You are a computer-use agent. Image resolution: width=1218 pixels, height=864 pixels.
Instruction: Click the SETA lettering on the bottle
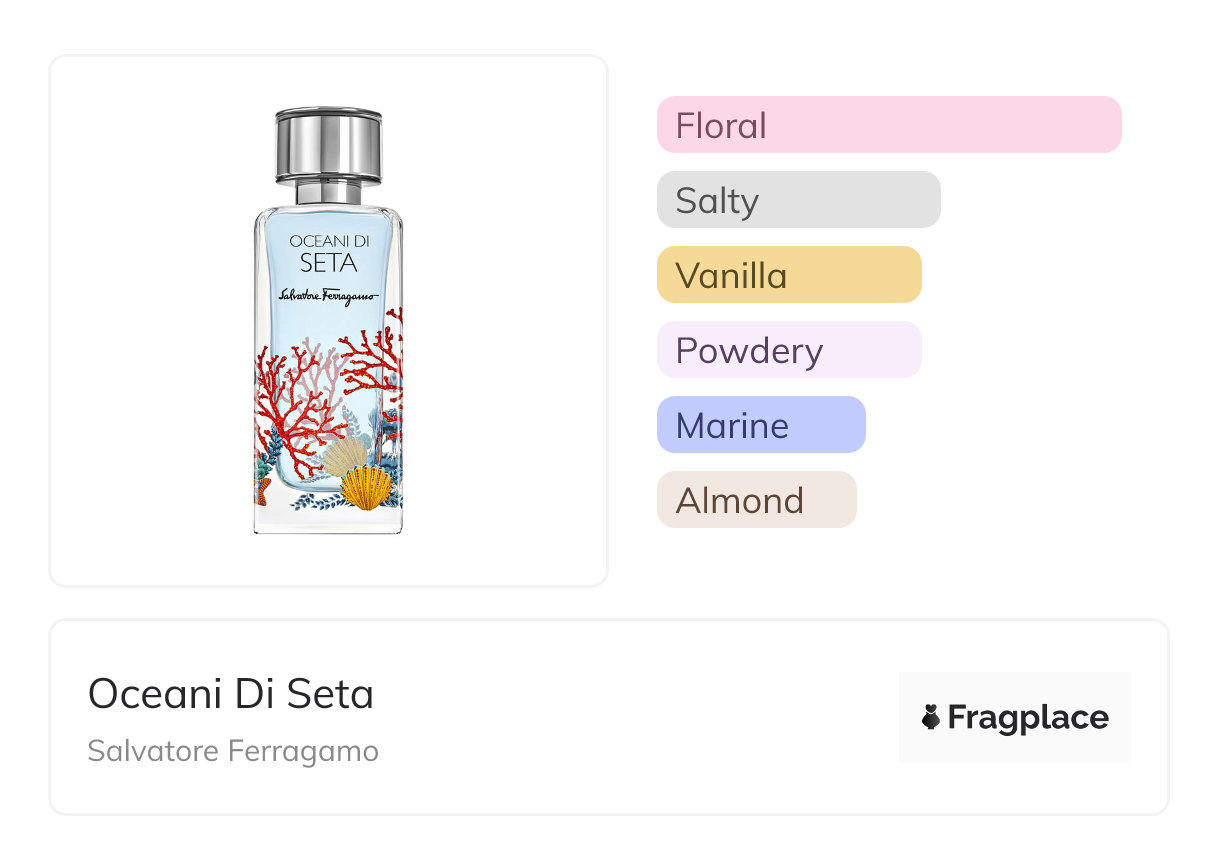[x=328, y=264]
